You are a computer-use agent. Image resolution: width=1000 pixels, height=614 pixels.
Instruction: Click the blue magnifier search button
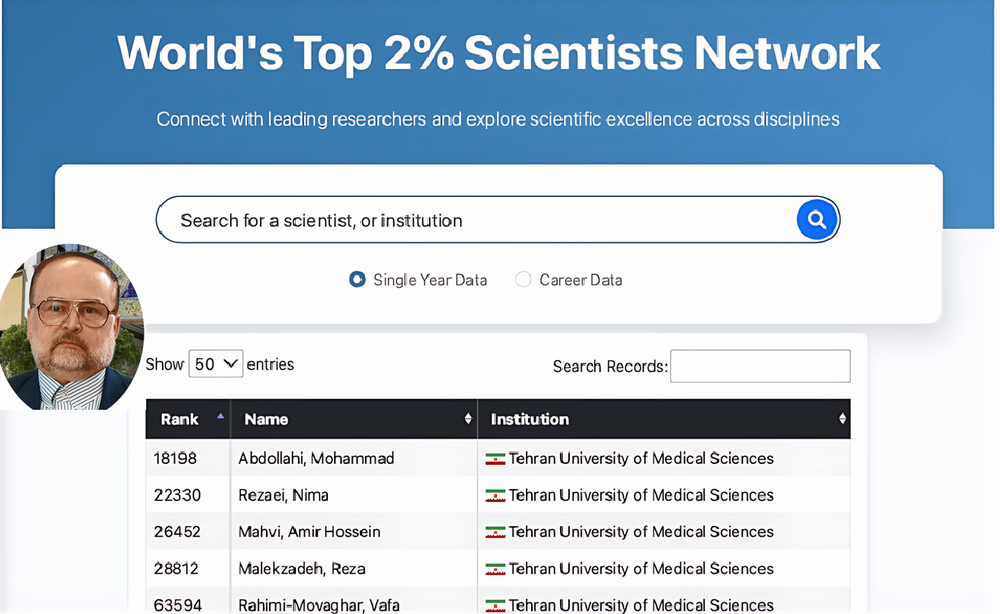pyautogui.click(x=817, y=220)
